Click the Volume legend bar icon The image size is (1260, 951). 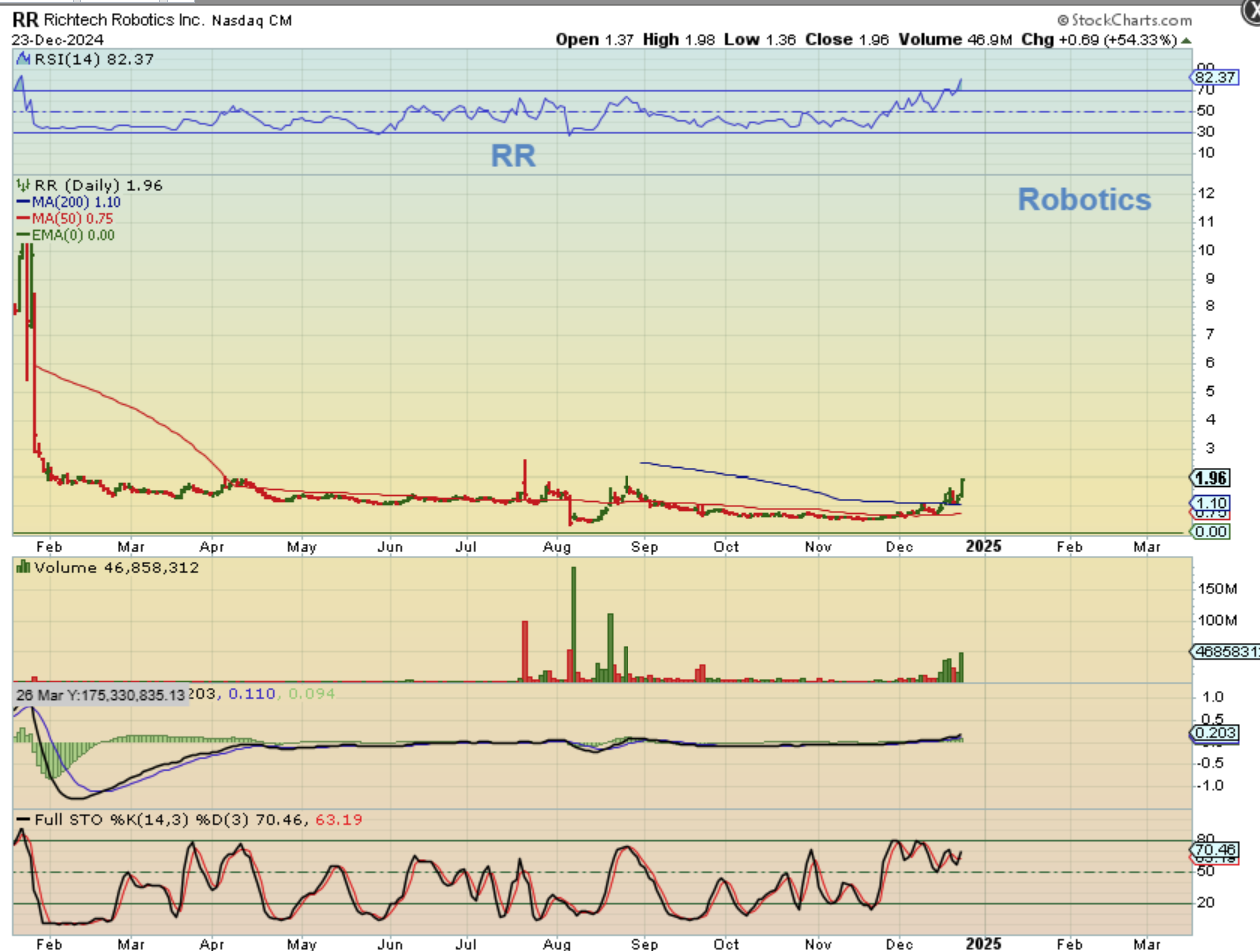[x=22, y=568]
